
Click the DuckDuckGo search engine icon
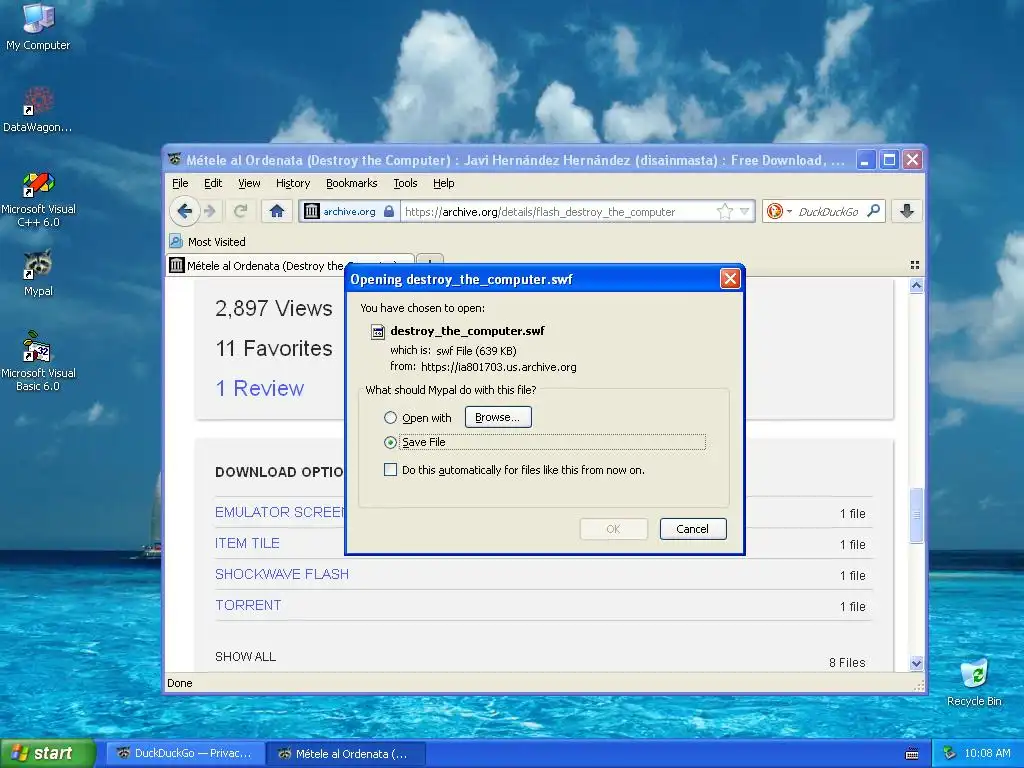775,211
